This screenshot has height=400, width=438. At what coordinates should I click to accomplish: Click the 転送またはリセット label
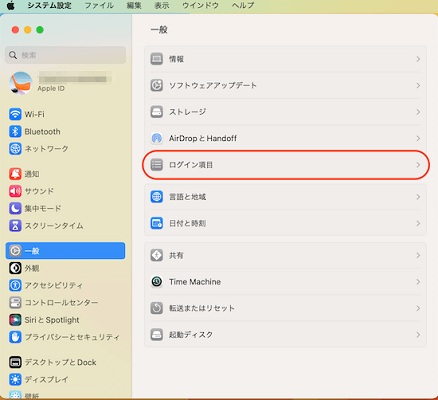point(202,308)
